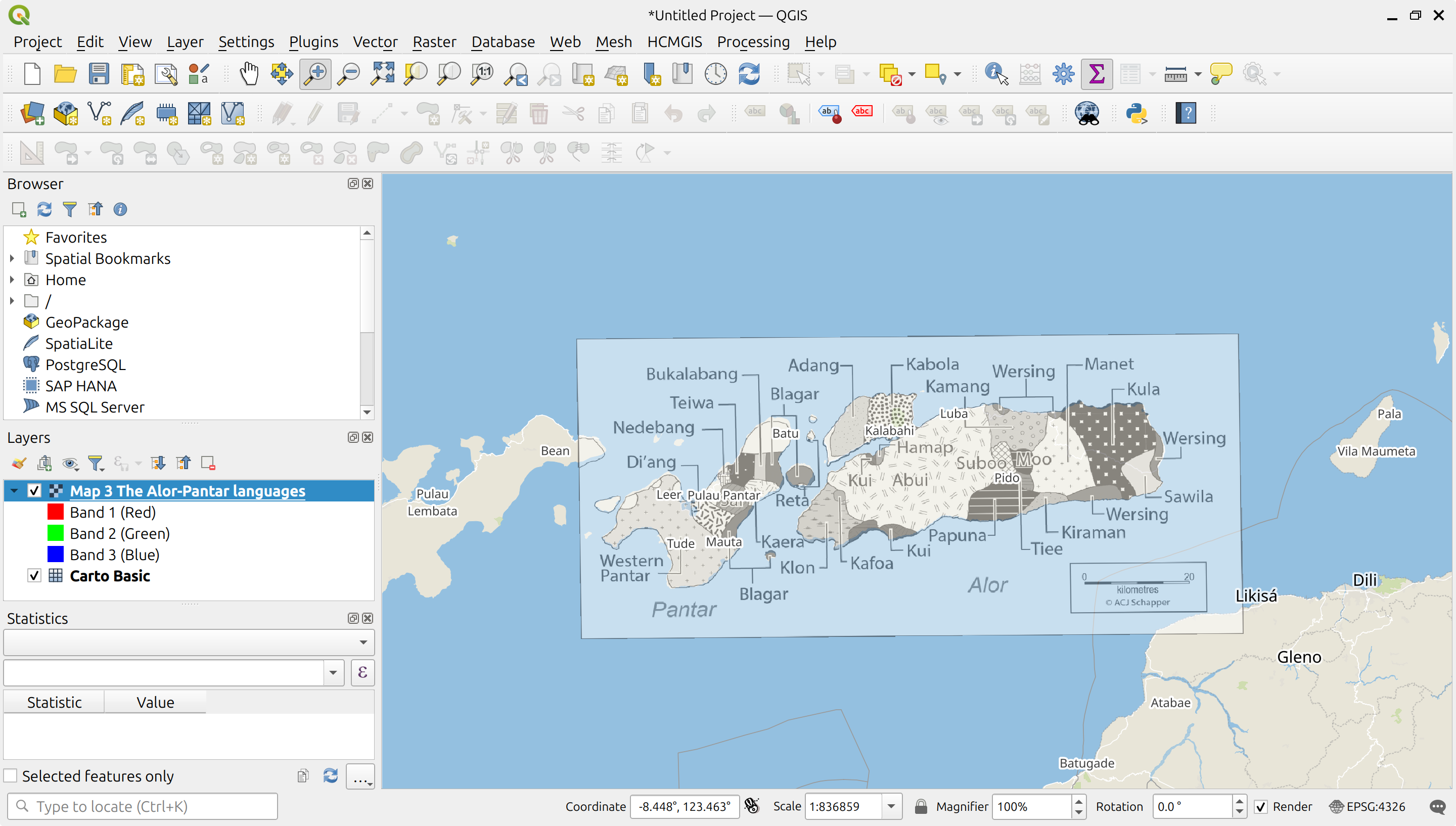This screenshot has width=1456, height=826.
Task: Activate the Pan Map tool
Action: tap(249, 74)
